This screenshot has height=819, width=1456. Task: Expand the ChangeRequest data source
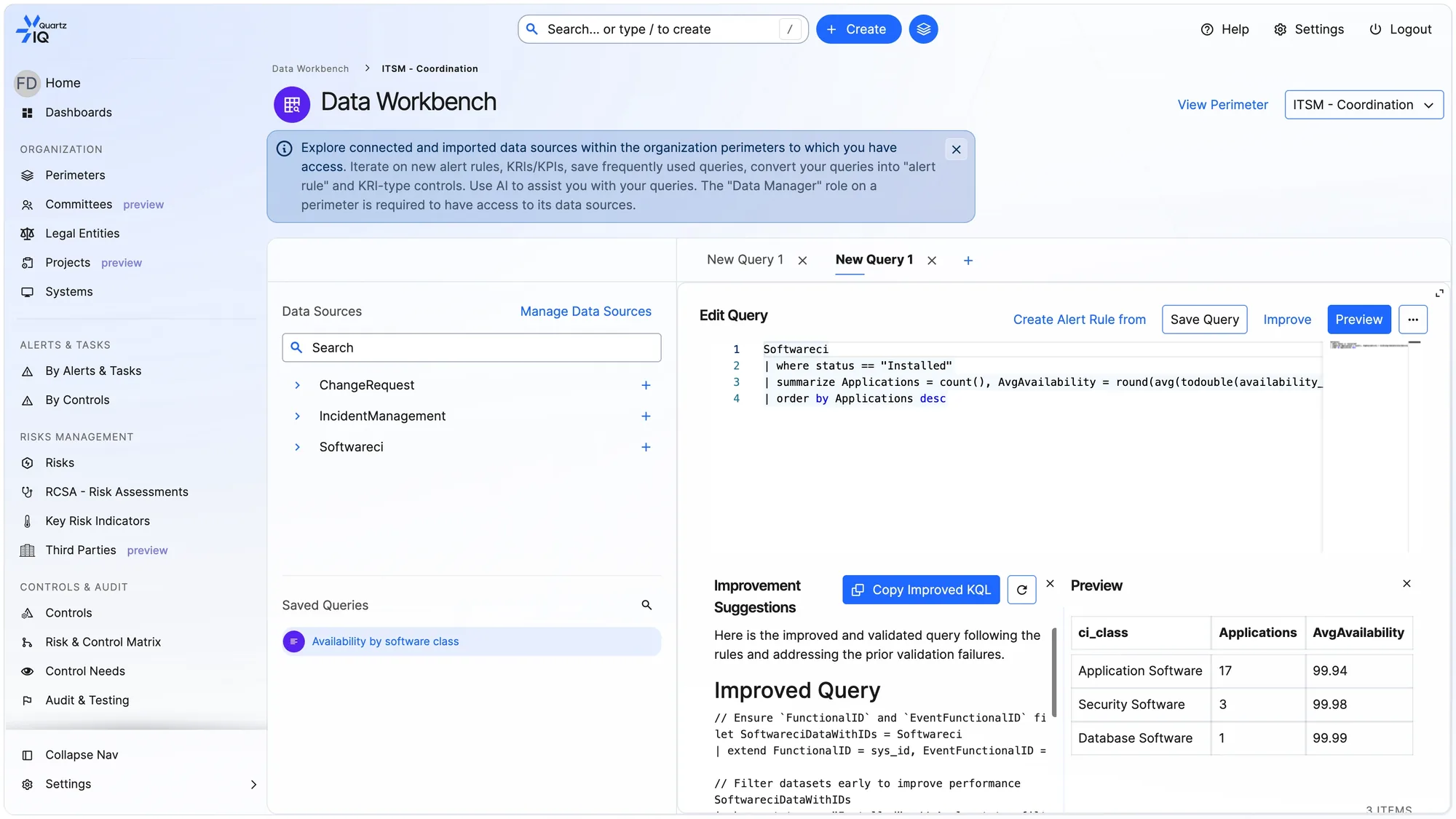[297, 385]
